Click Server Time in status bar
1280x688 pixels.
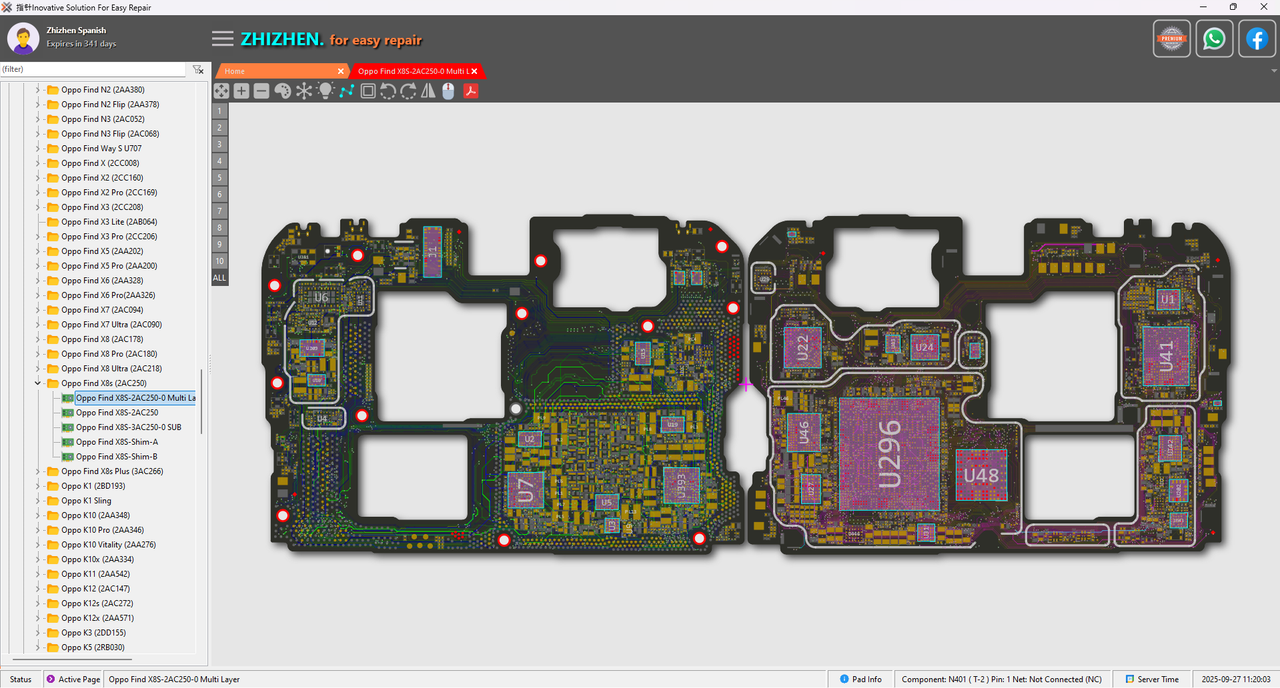point(1151,679)
